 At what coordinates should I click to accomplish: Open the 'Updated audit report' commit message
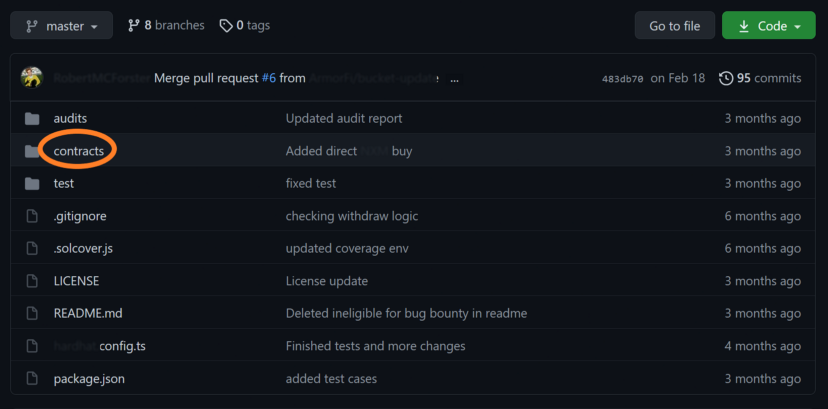[344, 118]
